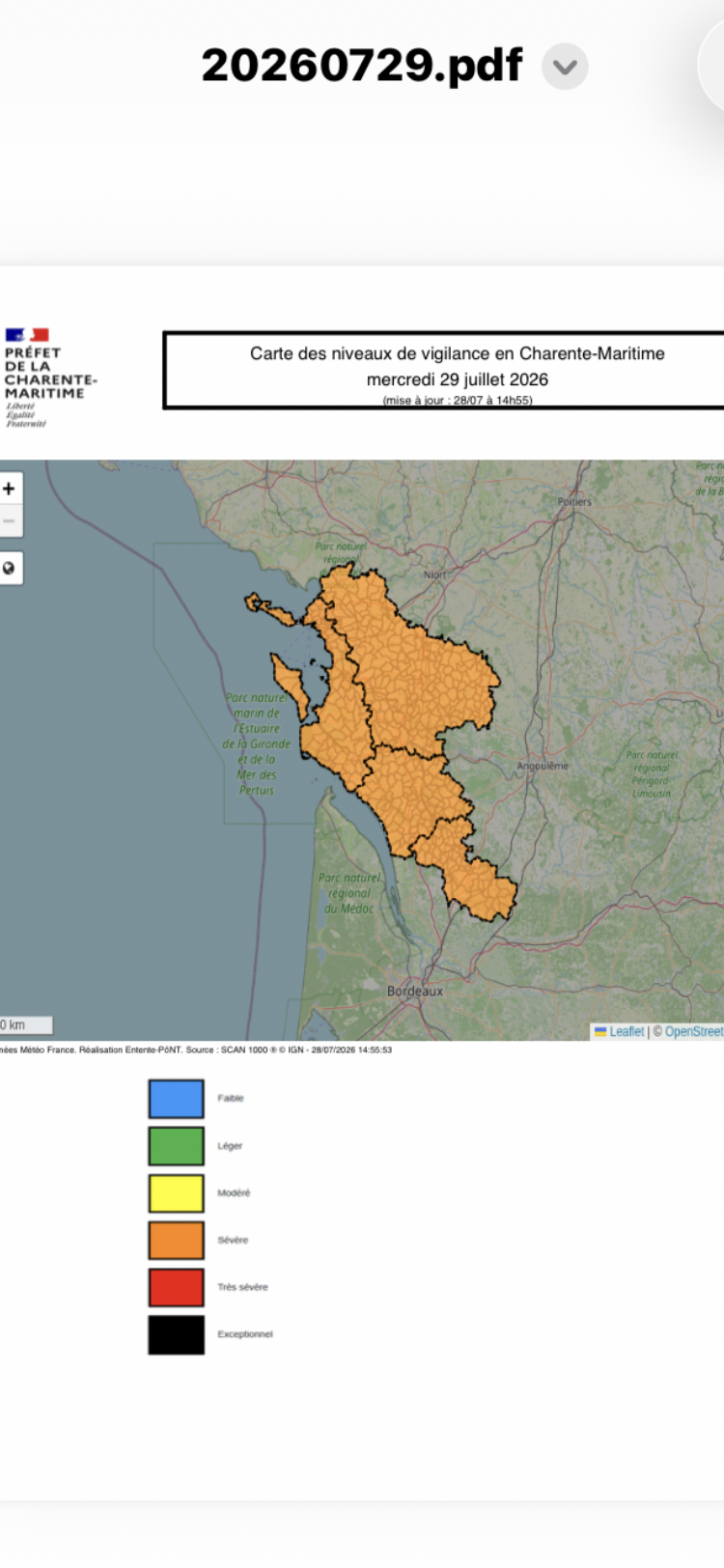The height and width of the screenshot is (1568, 724).
Task: Click the Niort label on the map
Action: [435, 574]
